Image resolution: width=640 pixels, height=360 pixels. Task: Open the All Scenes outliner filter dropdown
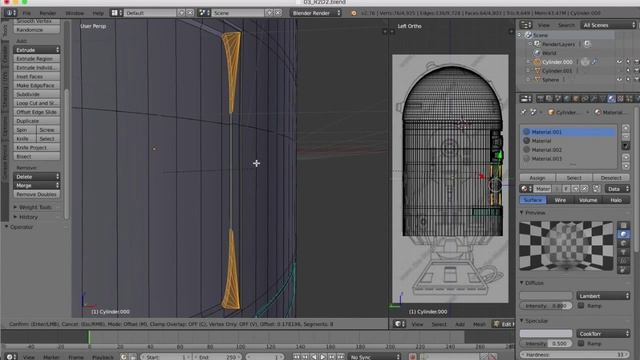point(609,25)
